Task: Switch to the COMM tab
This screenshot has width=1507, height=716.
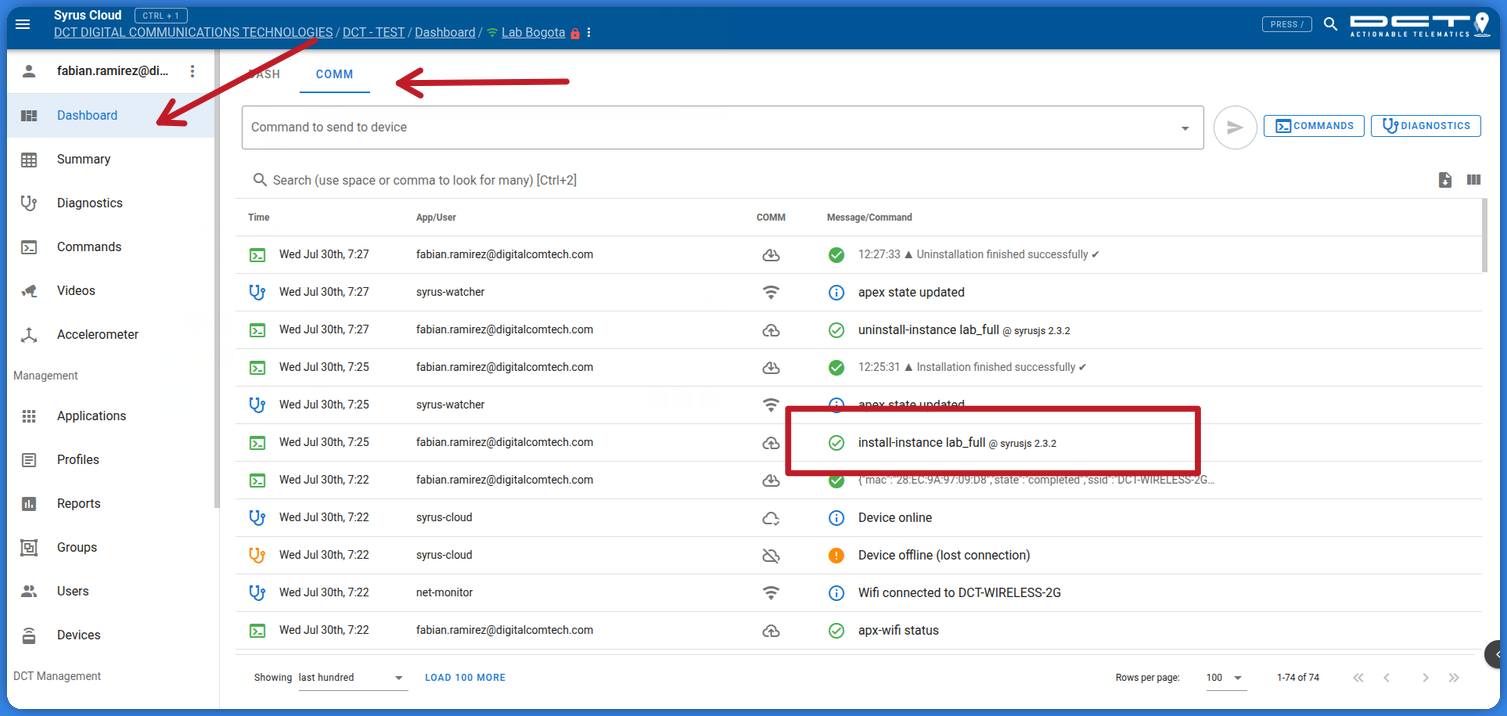Action: pos(335,74)
